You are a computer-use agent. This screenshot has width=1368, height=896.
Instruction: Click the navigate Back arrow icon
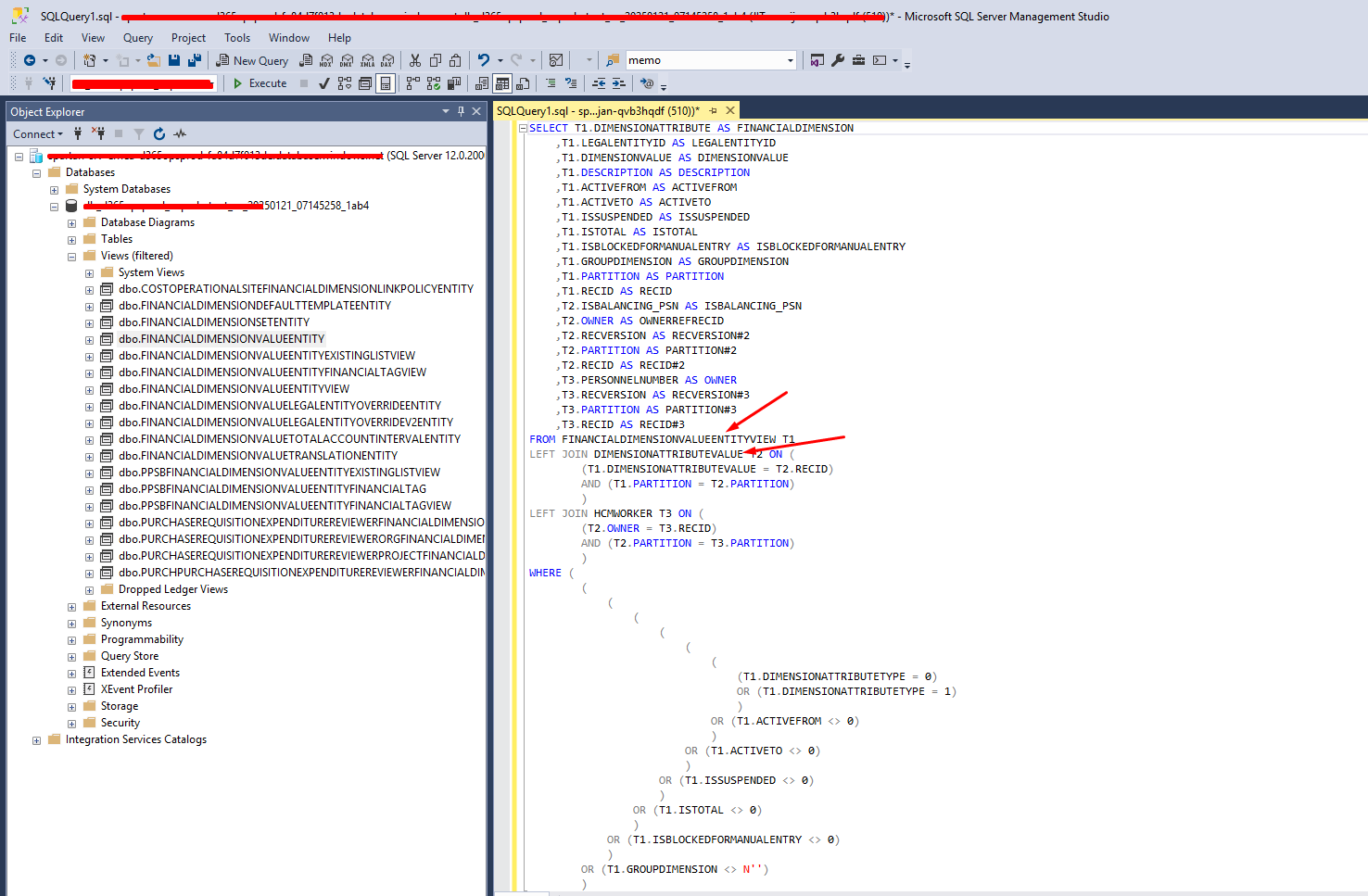30,60
